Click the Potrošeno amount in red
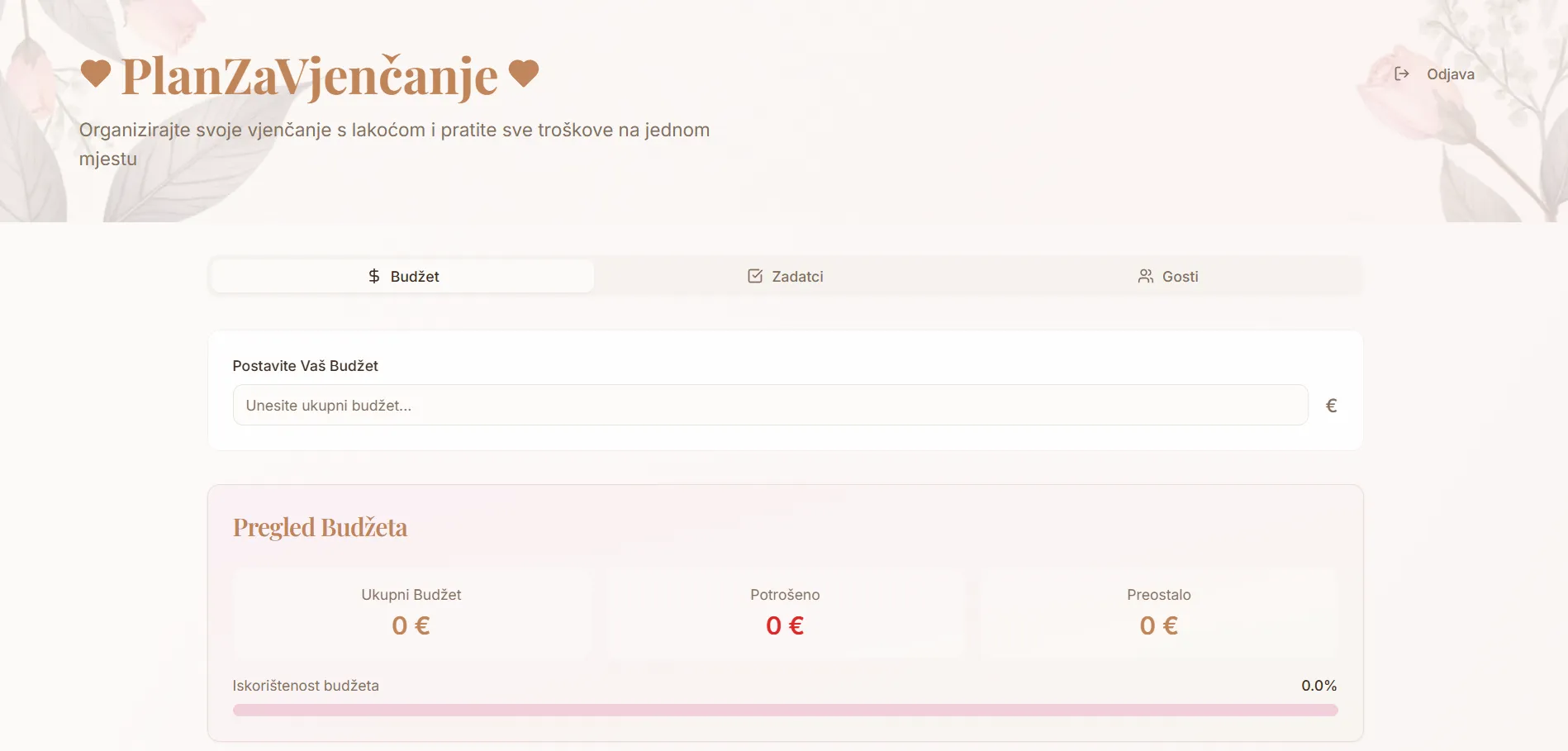The height and width of the screenshot is (751, 1568). pos(785,625)
